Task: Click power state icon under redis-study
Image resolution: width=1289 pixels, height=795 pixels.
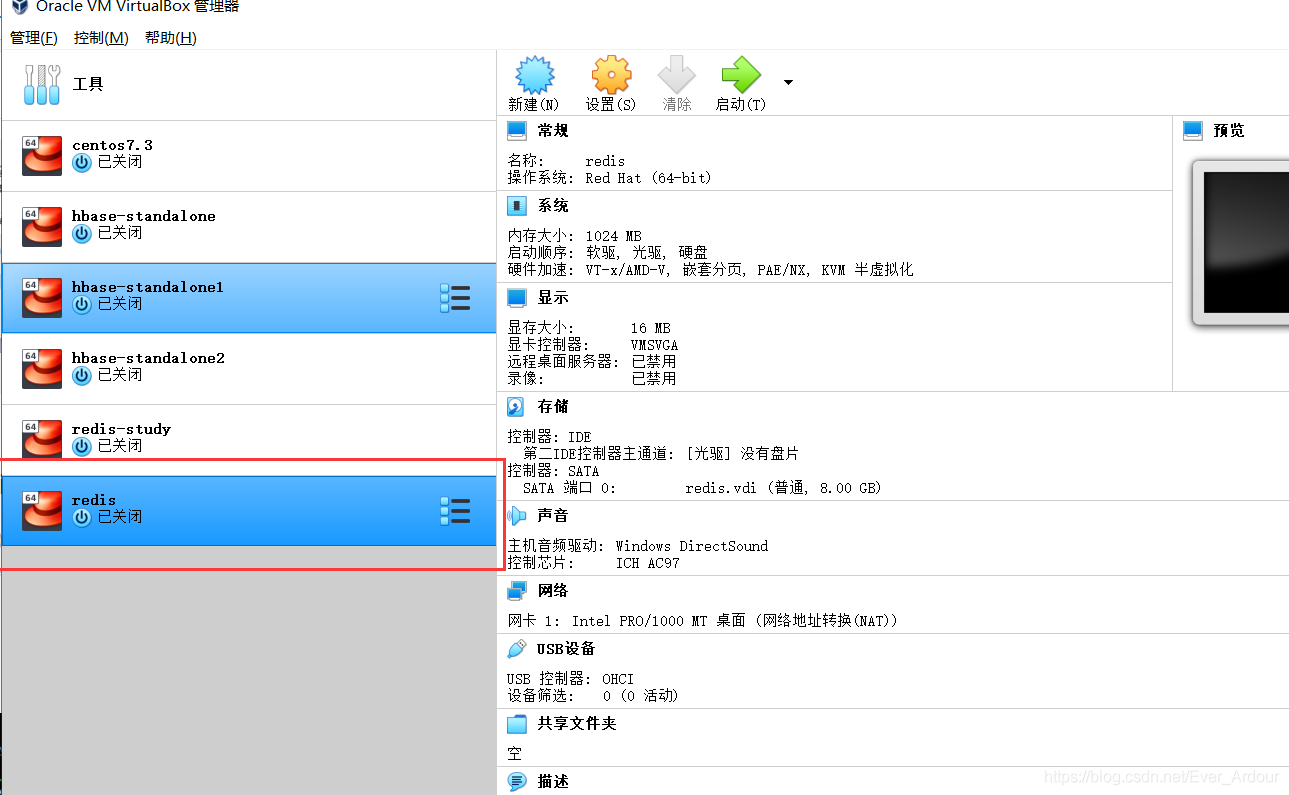Action: tap(82, 446)
